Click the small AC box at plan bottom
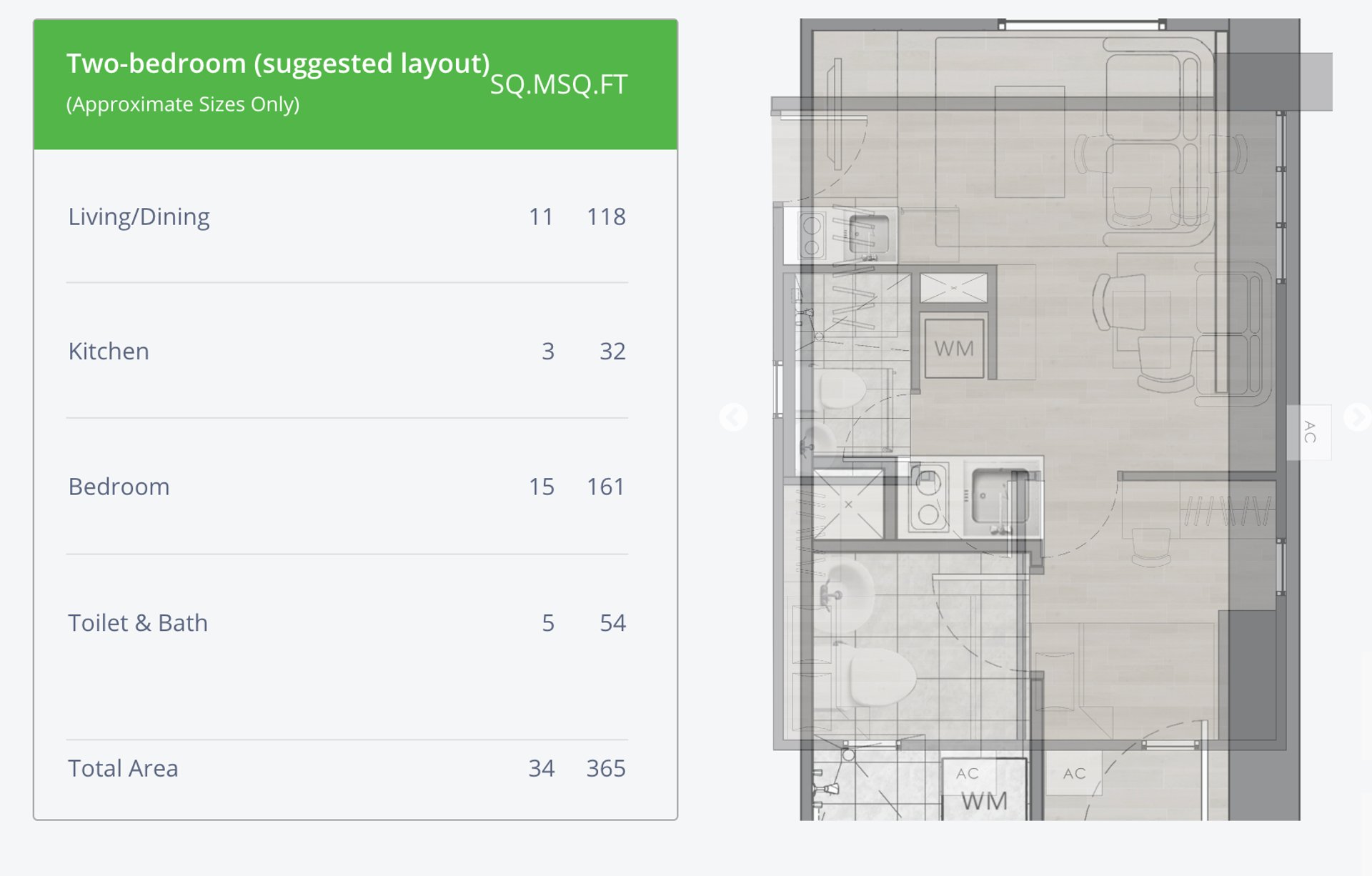 pos(1074,773)
